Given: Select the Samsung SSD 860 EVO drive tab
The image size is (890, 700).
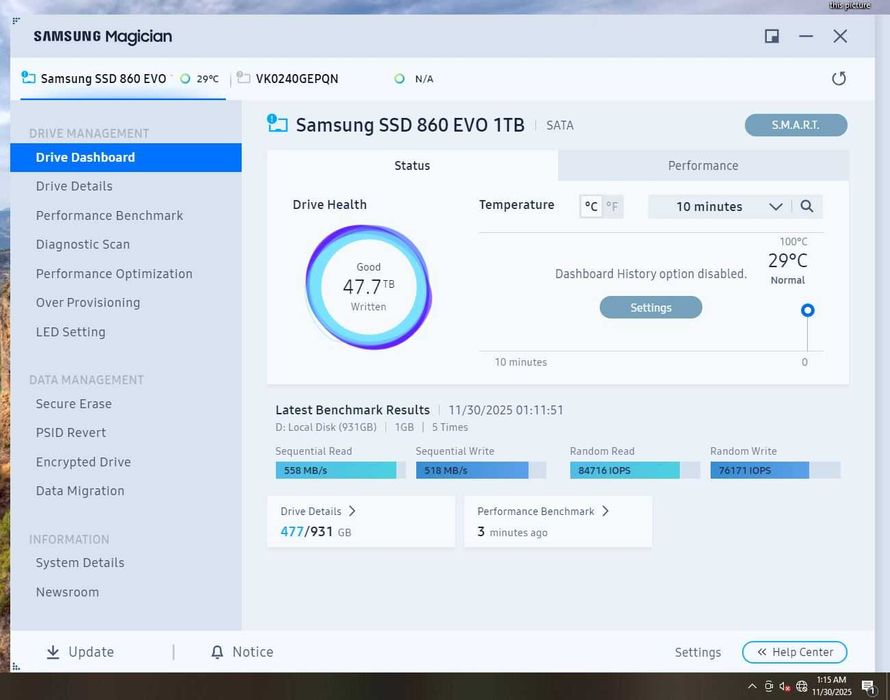Looking at the screenshot, I should (x=123, y=78).
